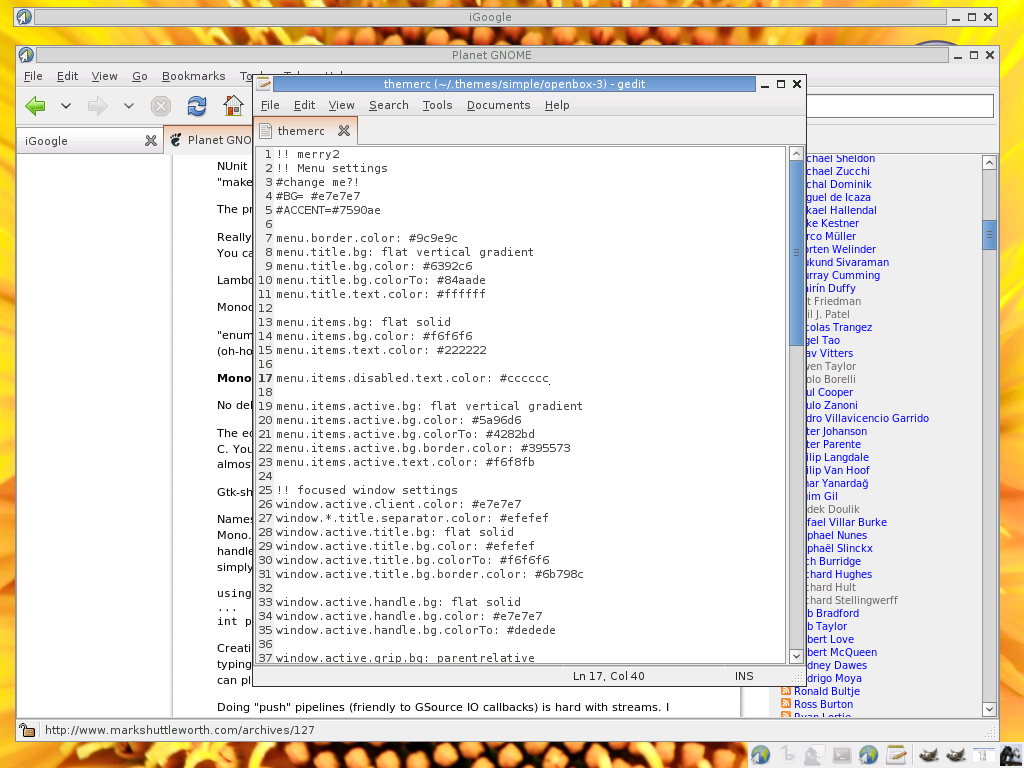The height and width of the screenshot is (768, 1024).
Task: Open browser Edit menu in Planet GNOME window
Action: click(x=67, y=76)
